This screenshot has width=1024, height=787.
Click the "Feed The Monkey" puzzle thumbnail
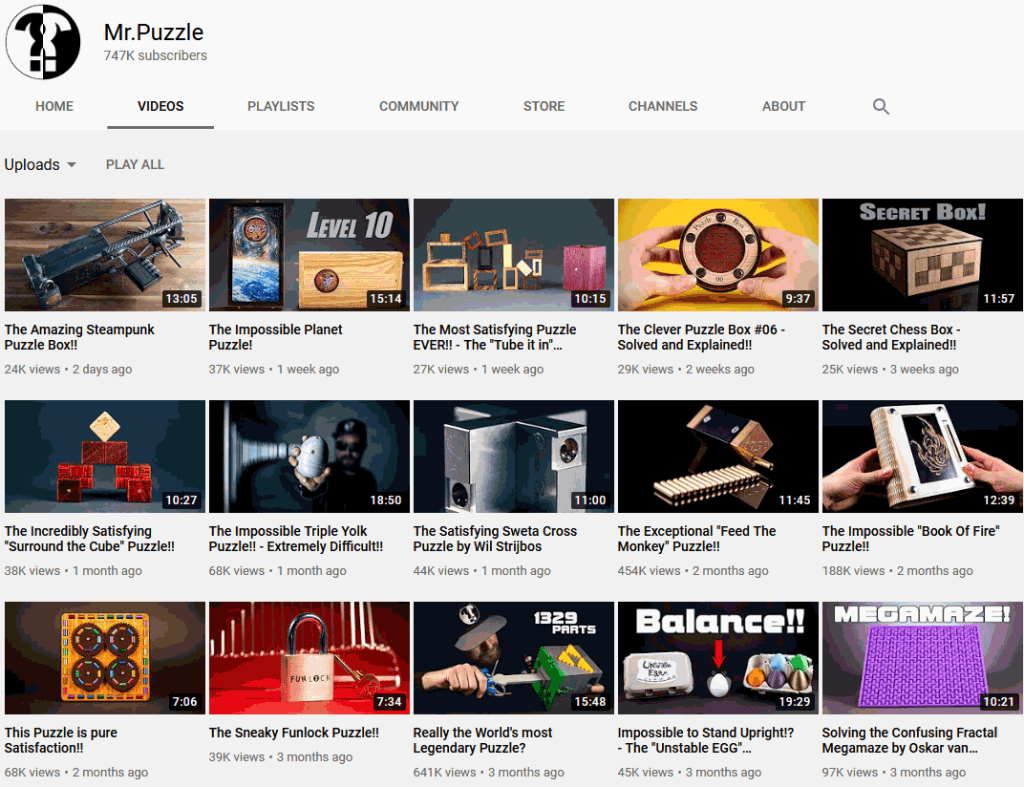tap(717, 456)
